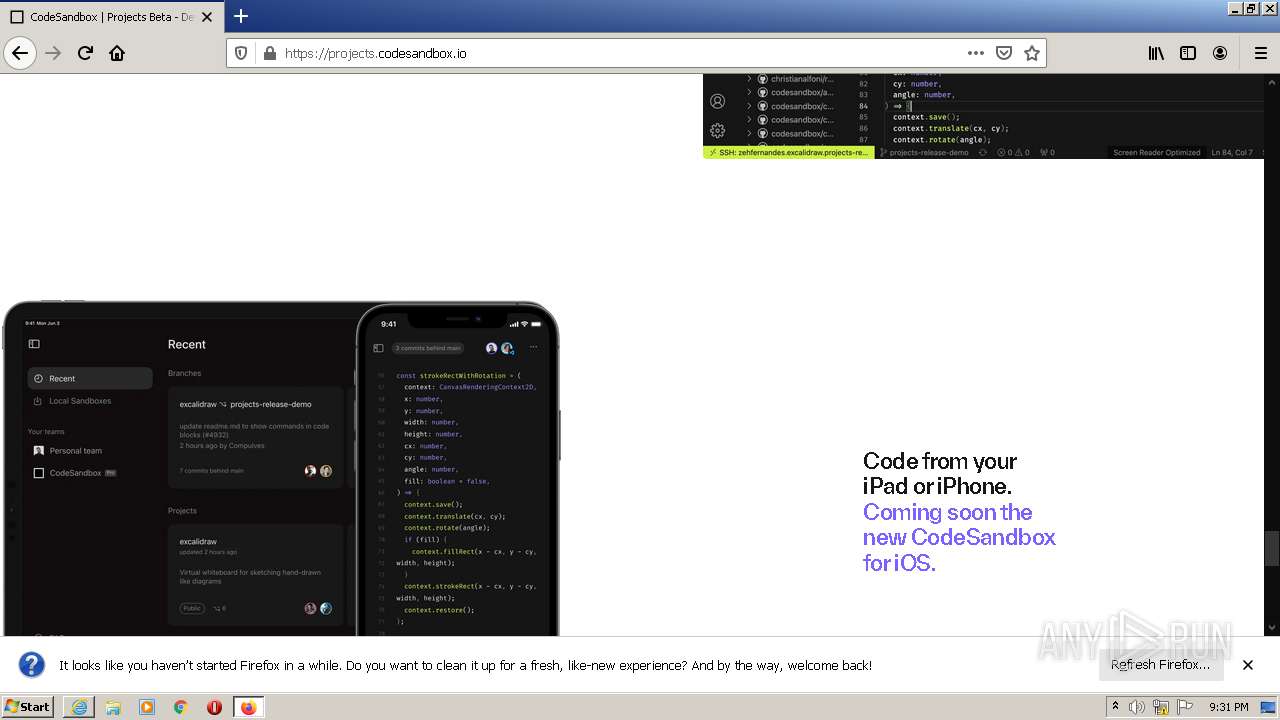Click the page vertical scrollbar thumb

coord(1272,549)
